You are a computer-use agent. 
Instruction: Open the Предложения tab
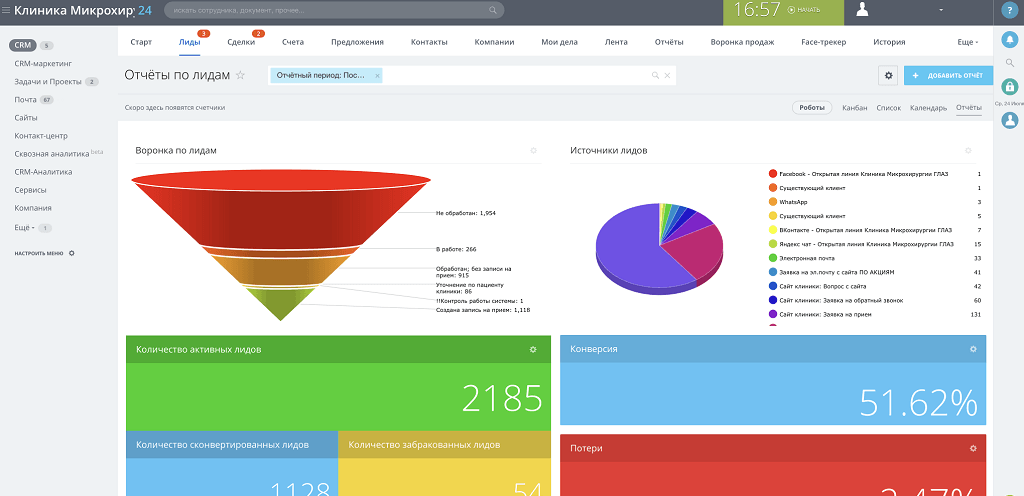[x=357, y=42]
